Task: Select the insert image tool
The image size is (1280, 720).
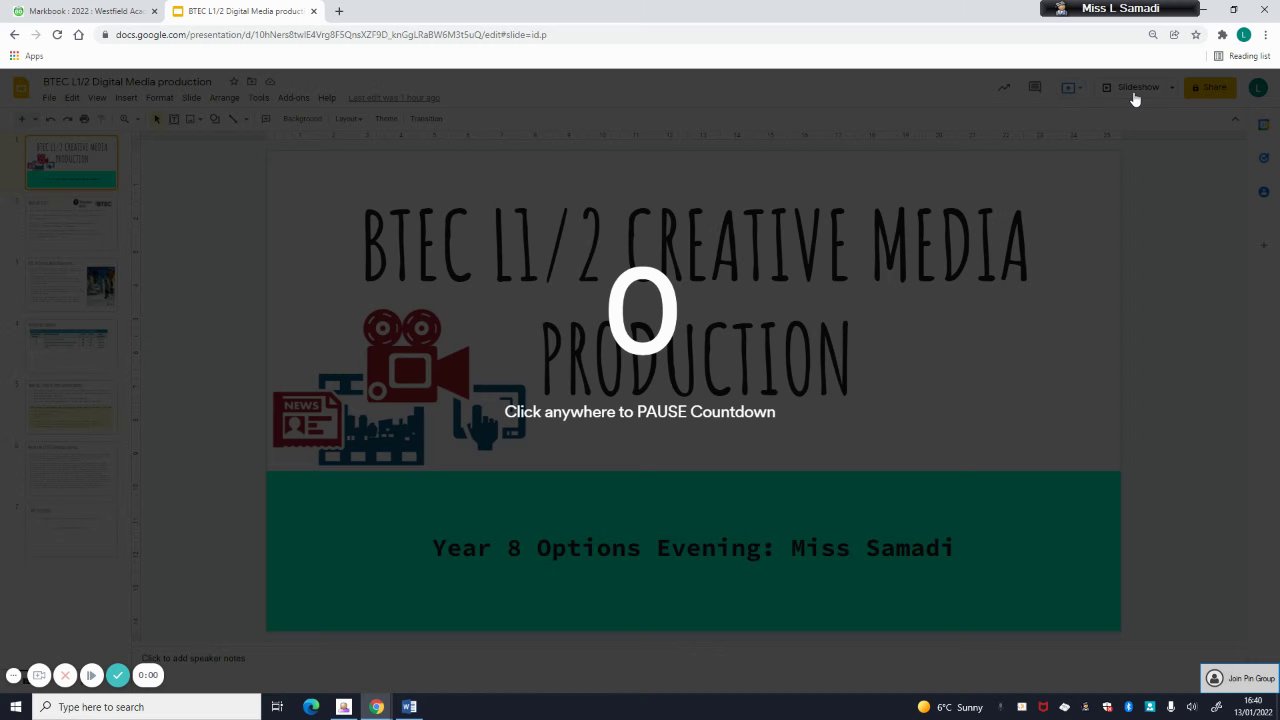Action: 190,119
